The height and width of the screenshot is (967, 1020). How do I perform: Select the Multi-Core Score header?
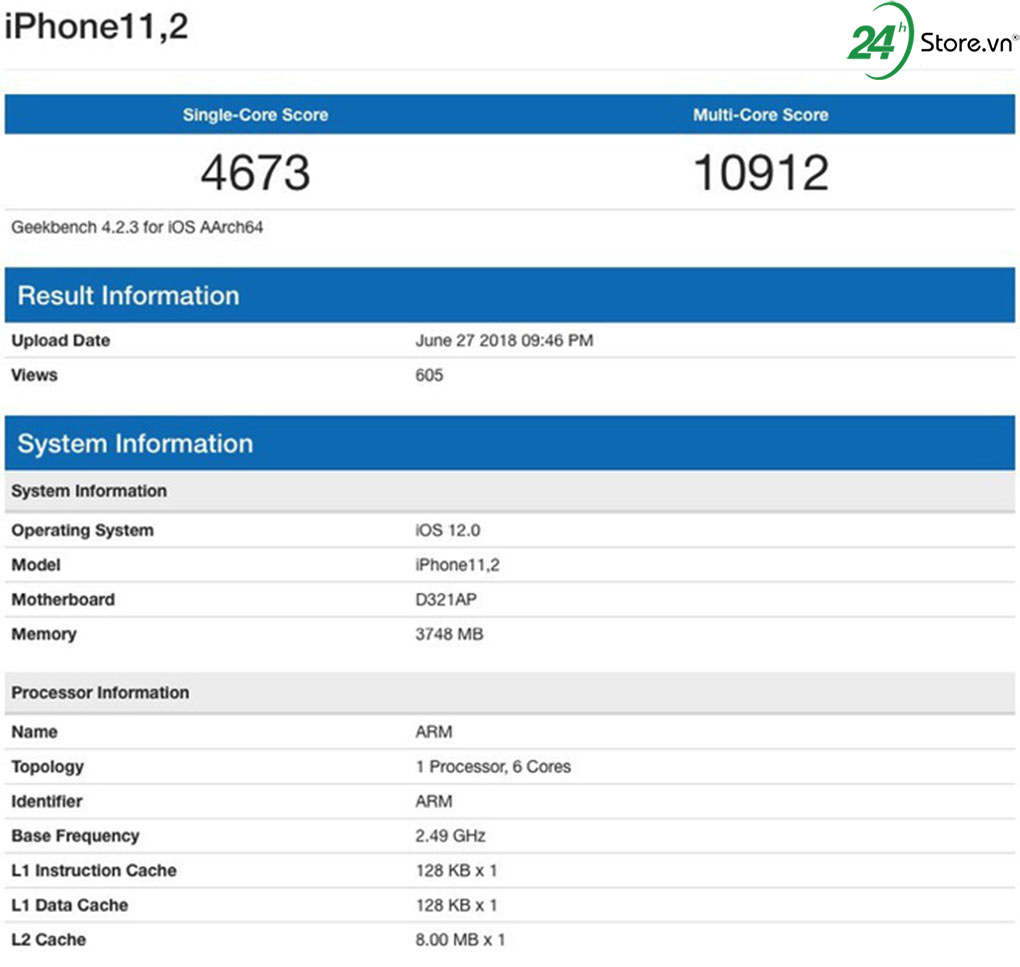point(761,115)
